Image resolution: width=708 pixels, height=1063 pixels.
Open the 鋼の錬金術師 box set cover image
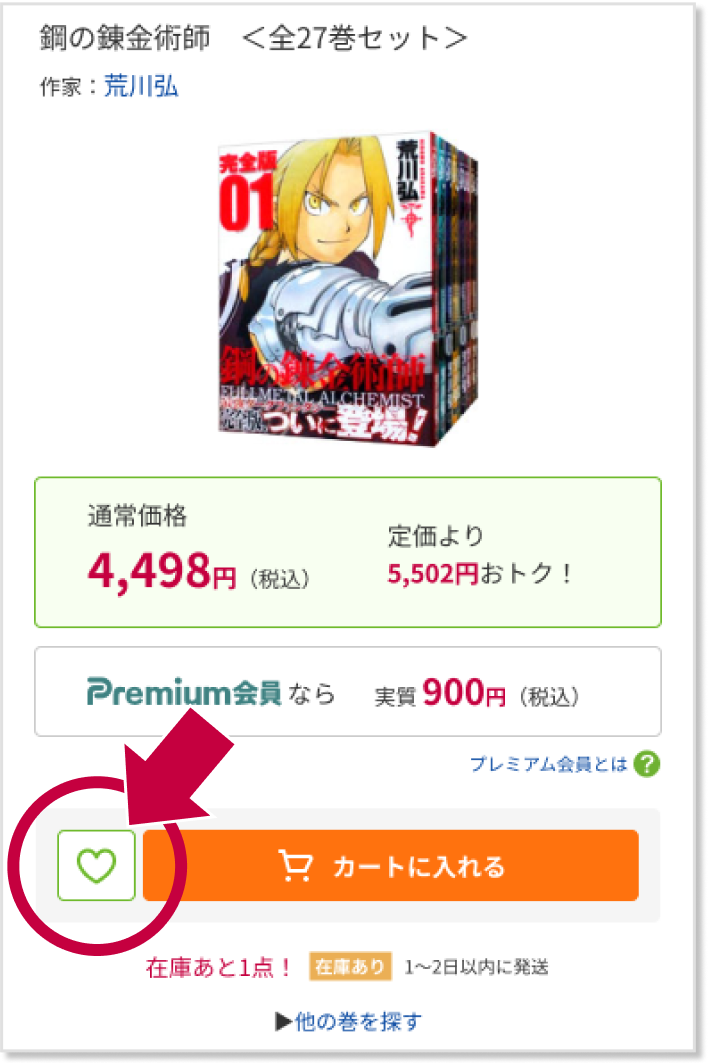pyautogui.click(x=349, y=288)
